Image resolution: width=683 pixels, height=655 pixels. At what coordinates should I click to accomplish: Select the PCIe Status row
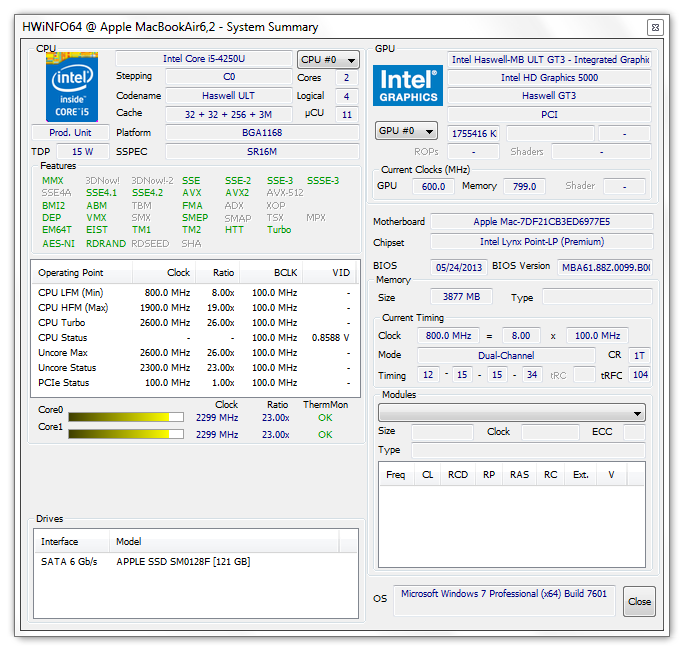[195, 383]
